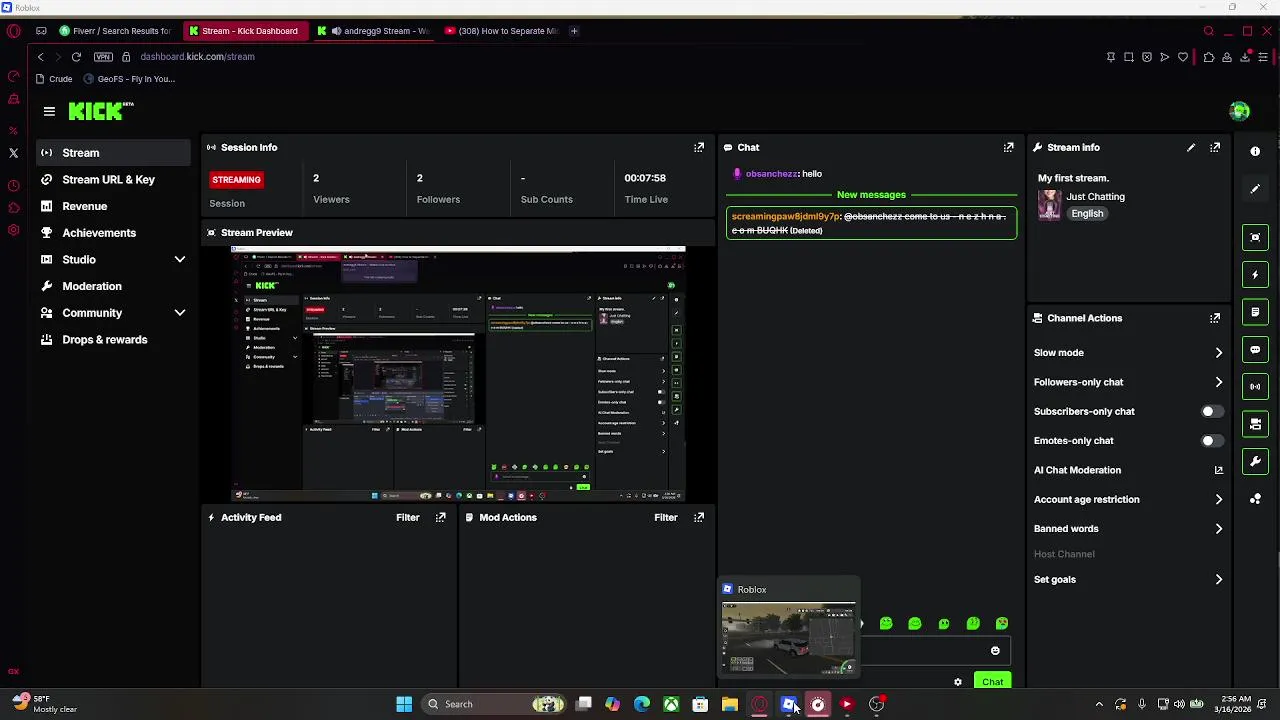This screenshot has width=1280, height=720.
Task: Open the Achievements sidebar item
Action: tap(113, 233)
